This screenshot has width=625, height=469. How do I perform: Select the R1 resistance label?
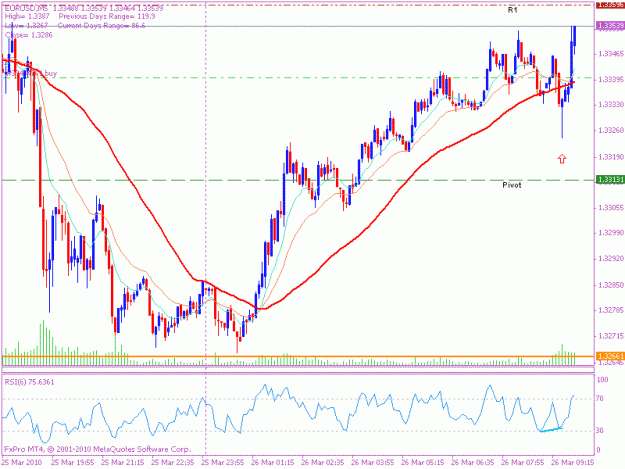[x=512, y=10]
